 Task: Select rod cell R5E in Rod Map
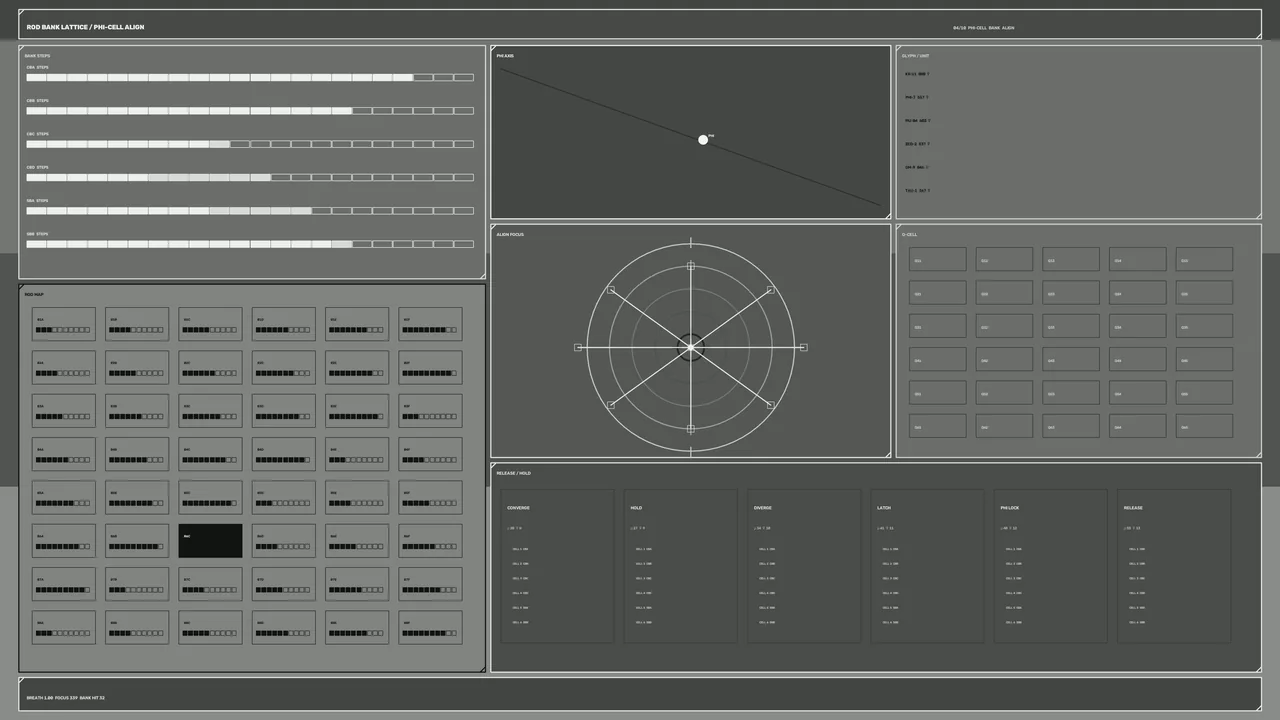point(357,498)
